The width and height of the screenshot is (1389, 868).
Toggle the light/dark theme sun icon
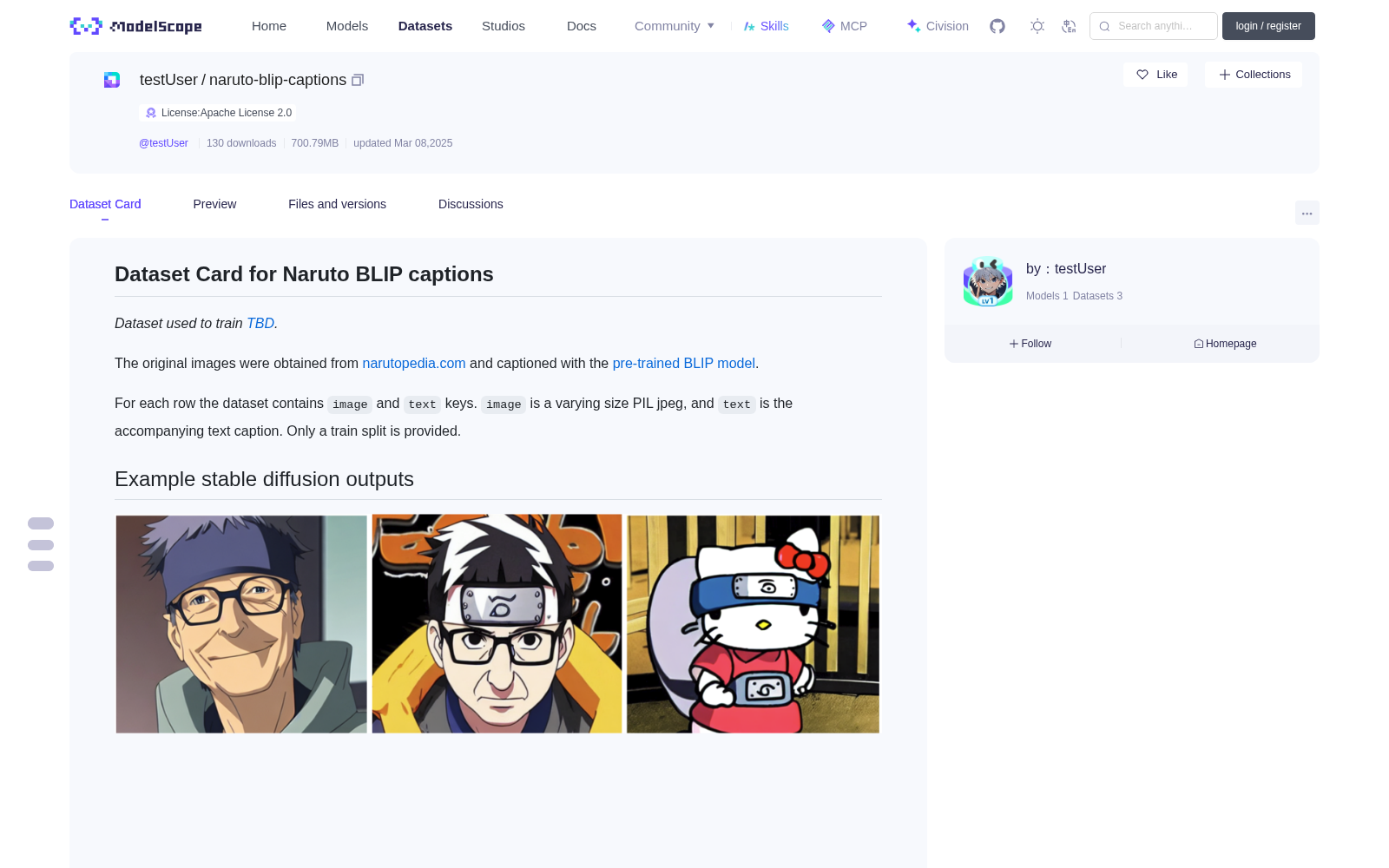pyautogui.click(x=1037, y=26)
